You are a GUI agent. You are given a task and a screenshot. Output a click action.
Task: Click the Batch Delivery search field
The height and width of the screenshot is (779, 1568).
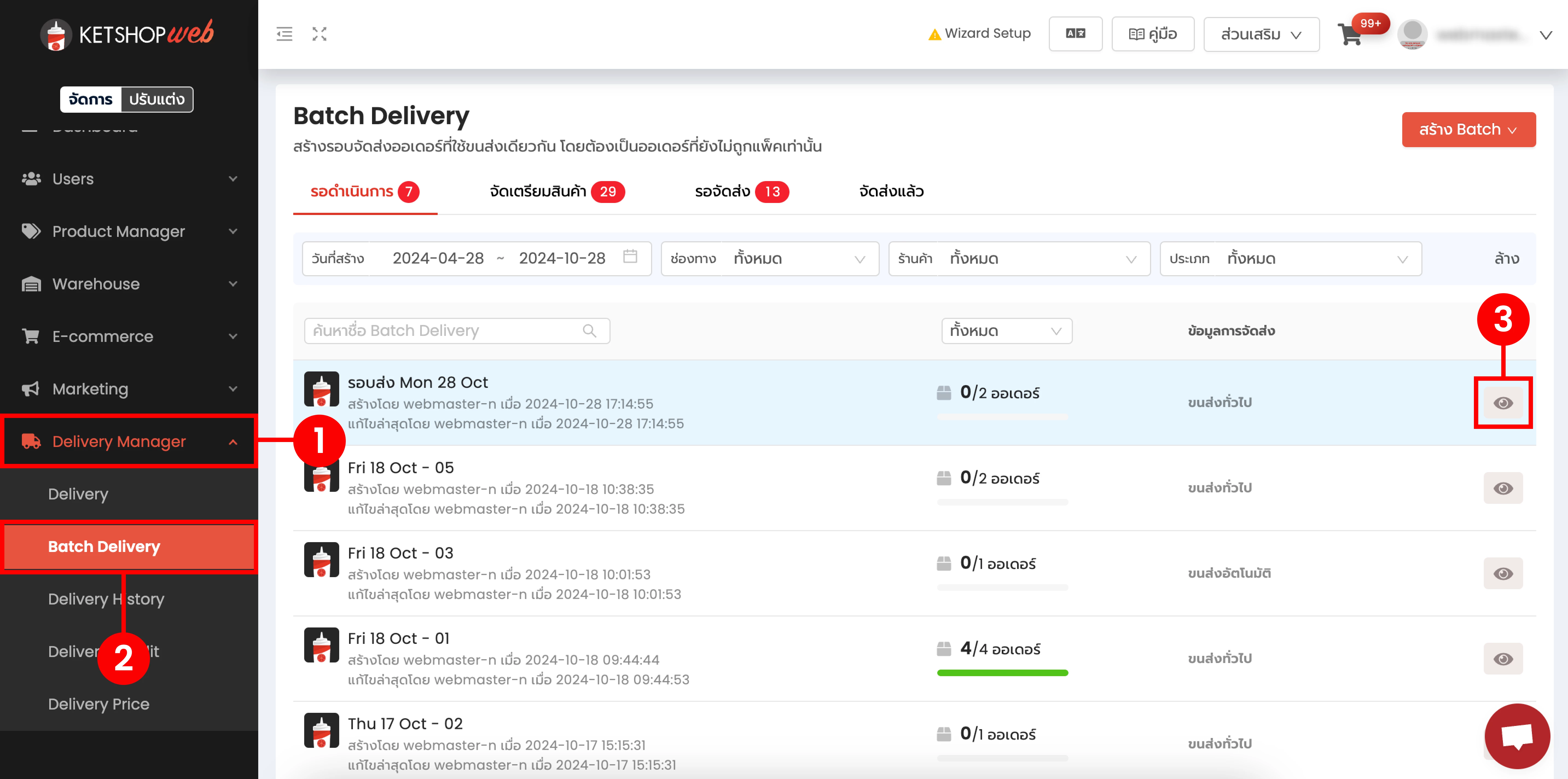pos(457,330)
